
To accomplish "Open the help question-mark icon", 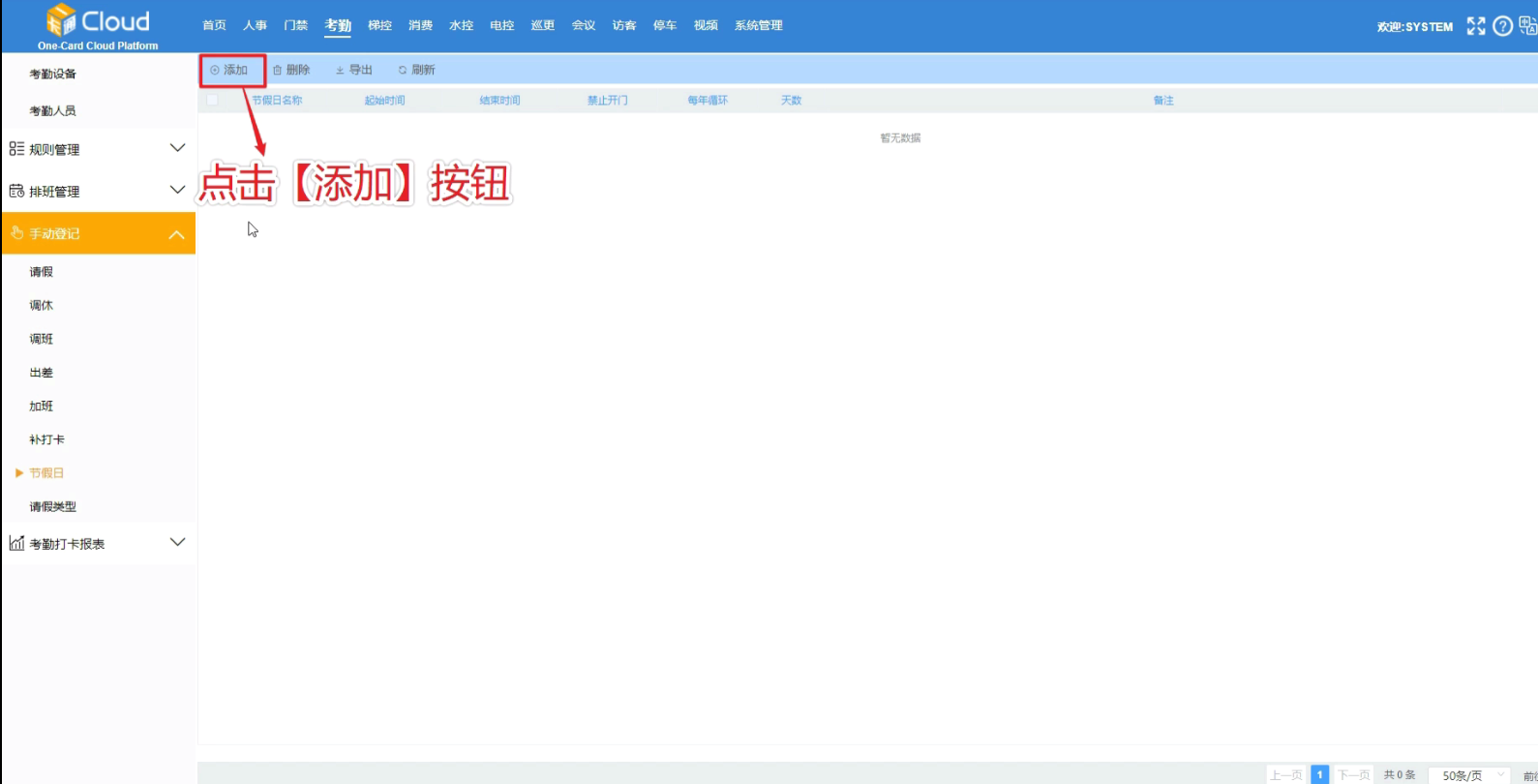I will click(x=1502, y=26).
